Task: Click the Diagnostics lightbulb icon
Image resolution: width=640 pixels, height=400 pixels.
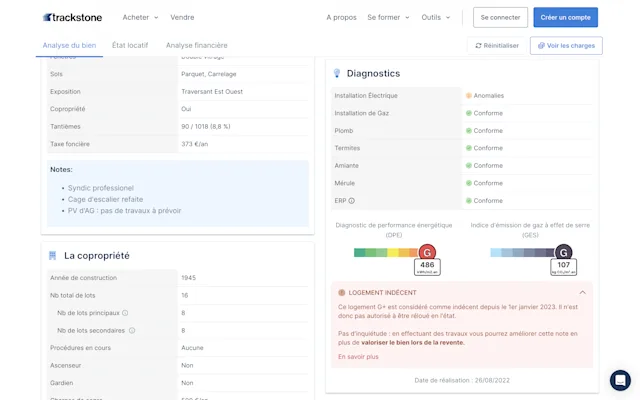Action: pyautogui.click(x=337, y=73)
